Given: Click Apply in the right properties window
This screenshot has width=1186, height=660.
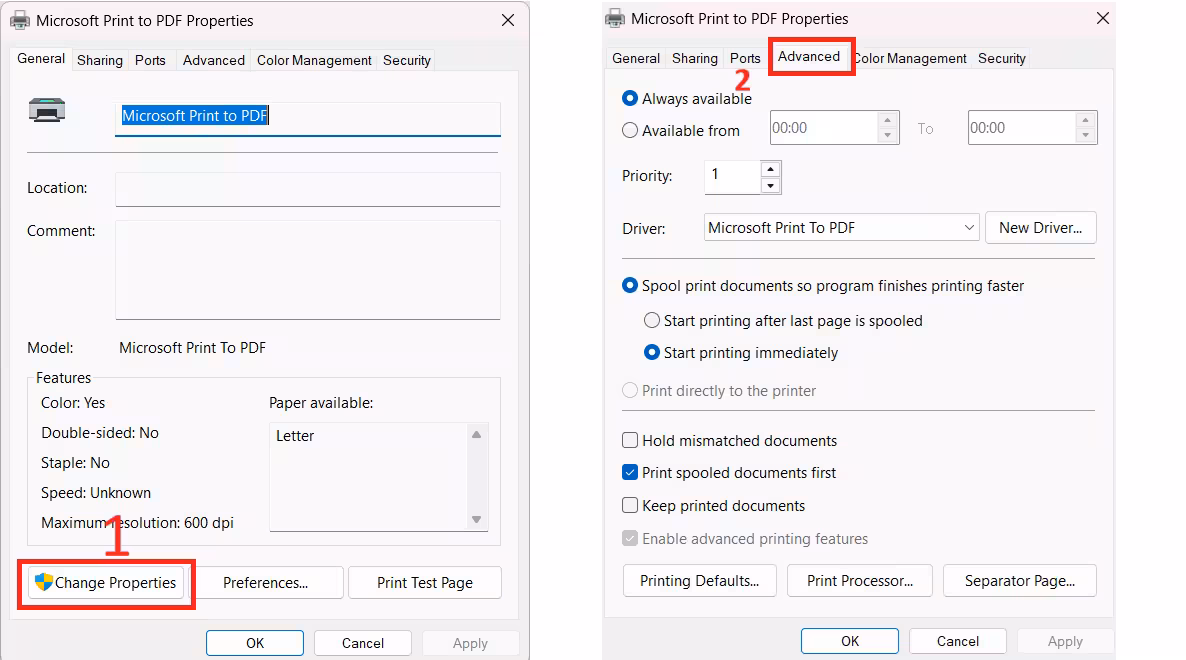Looking at the screenshot, I should pyautogui.click(x=1065, y=641).
